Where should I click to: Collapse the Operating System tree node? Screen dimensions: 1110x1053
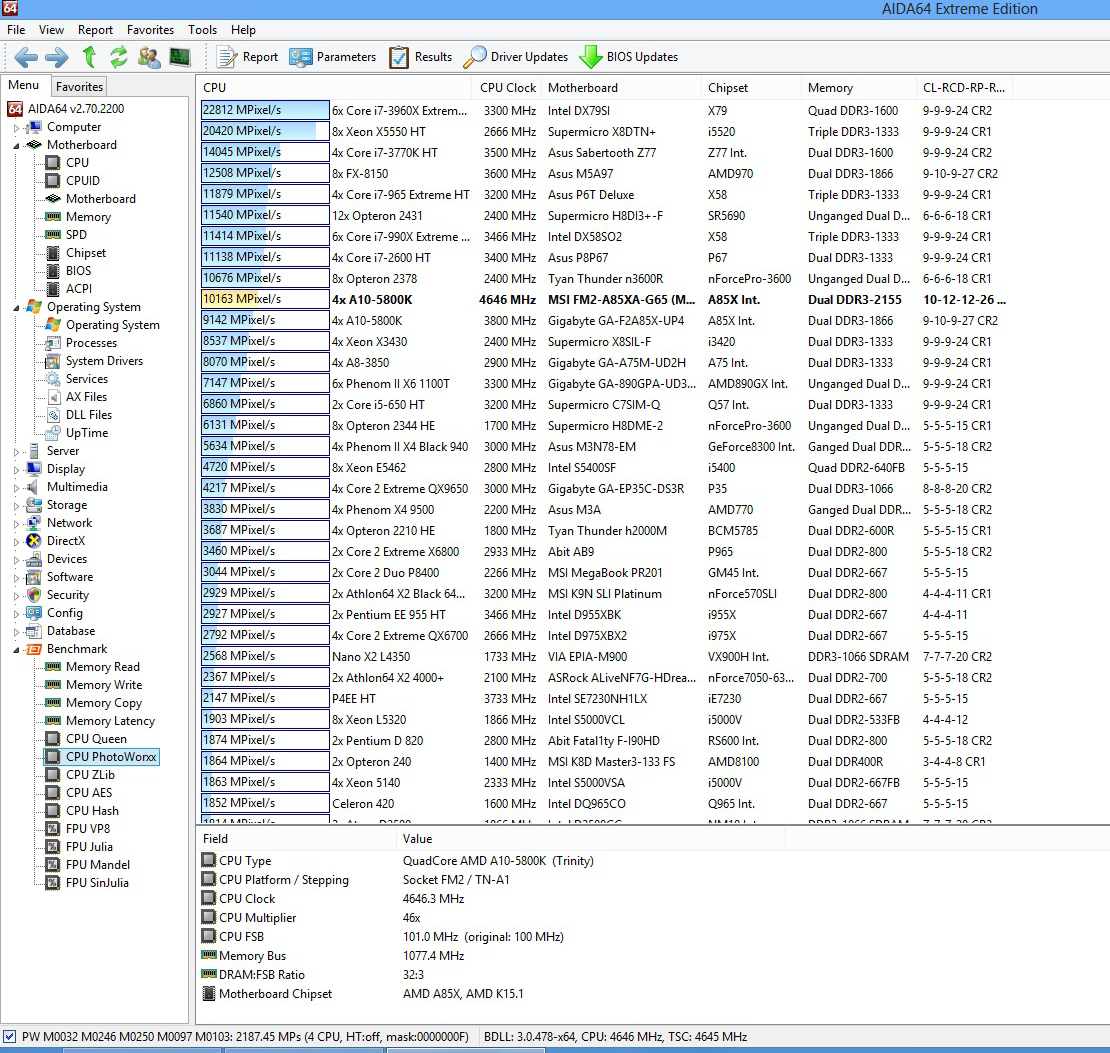(x=16, y=307)
